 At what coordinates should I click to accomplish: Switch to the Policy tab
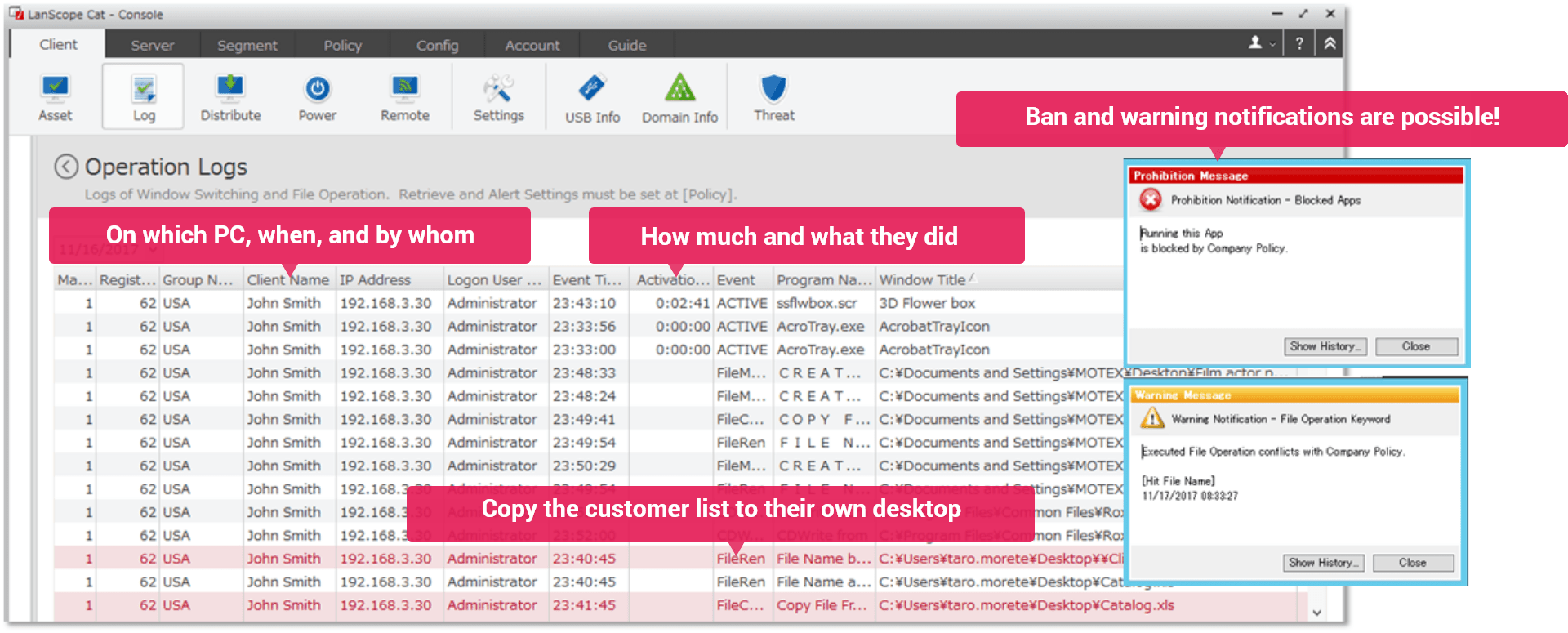(x=342, y=46)
